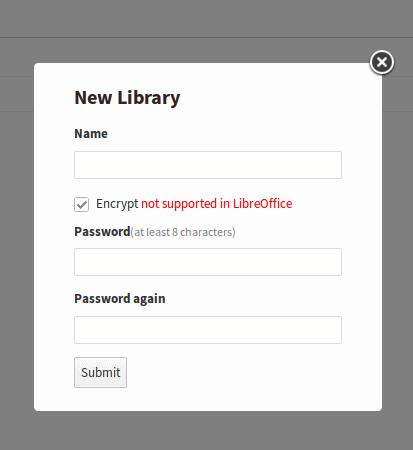Submit the new library form
The height and width of the screenshot is (450, 413).
[x=100, y=372]
